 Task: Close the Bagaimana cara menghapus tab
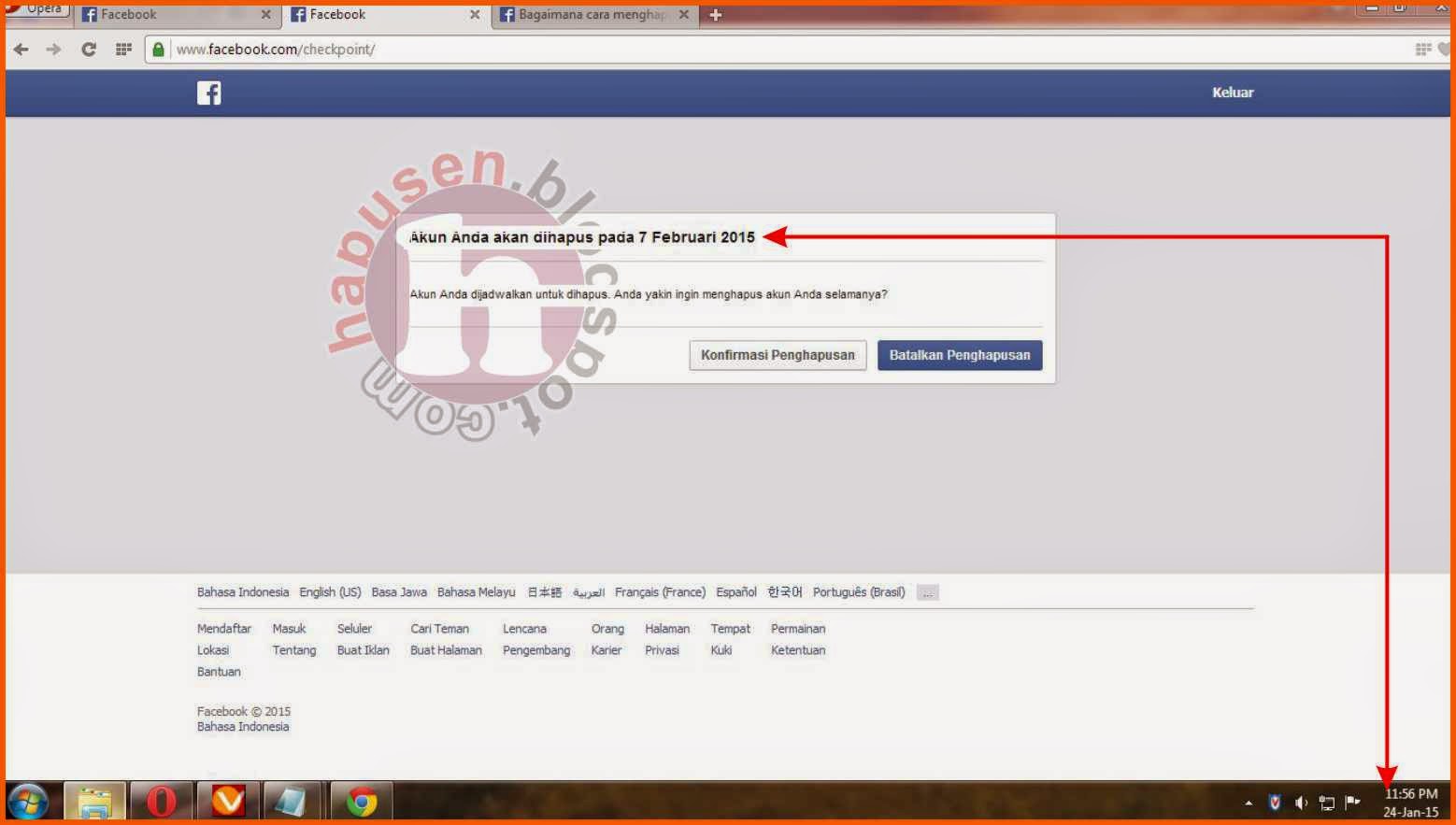coord(684,15)
